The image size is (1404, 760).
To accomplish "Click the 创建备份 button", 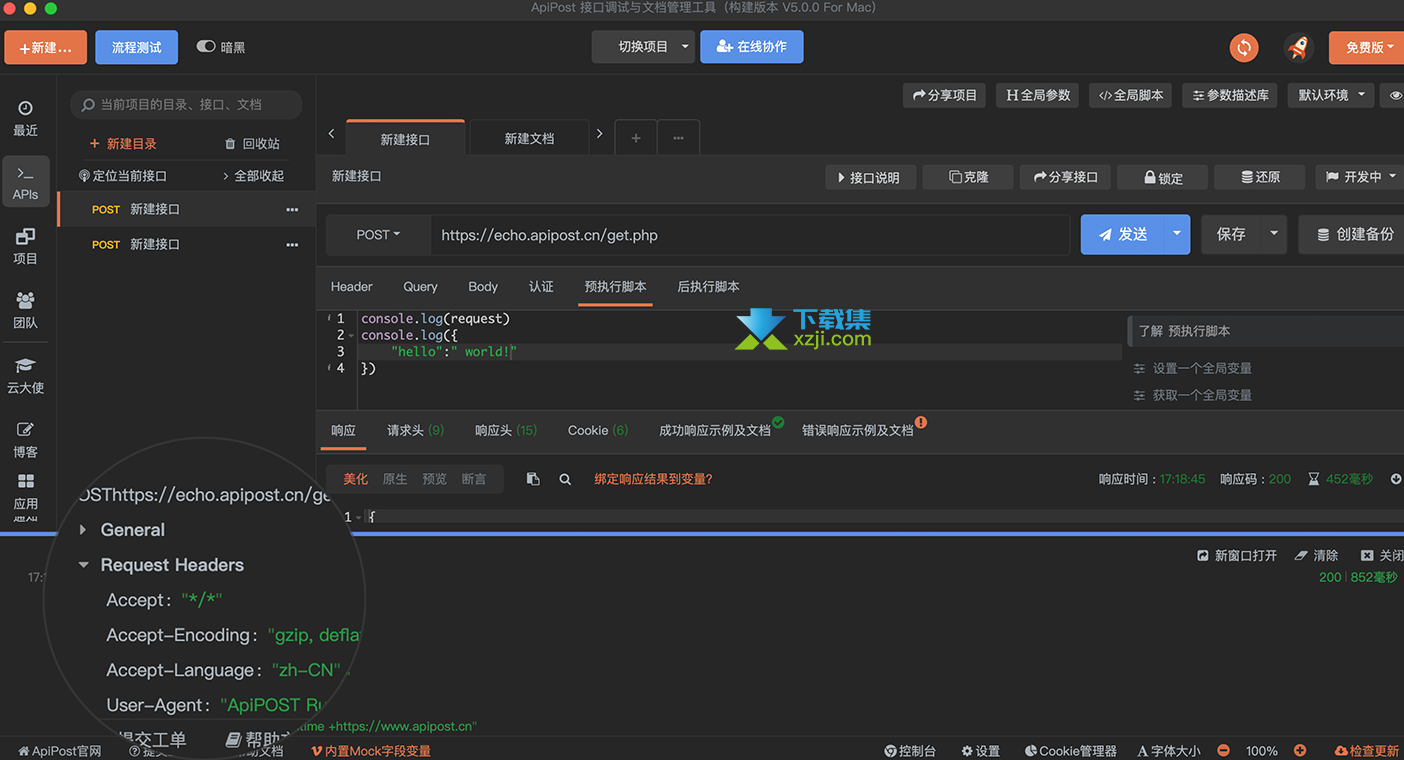I will tap(1354, 234).
